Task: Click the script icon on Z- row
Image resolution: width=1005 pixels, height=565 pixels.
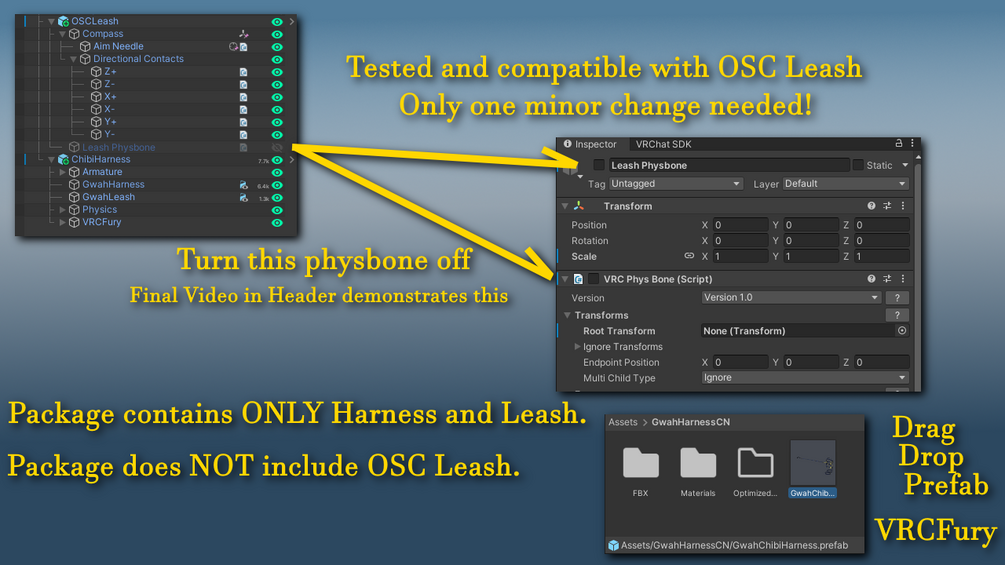Action: click(x=244, y=85)
